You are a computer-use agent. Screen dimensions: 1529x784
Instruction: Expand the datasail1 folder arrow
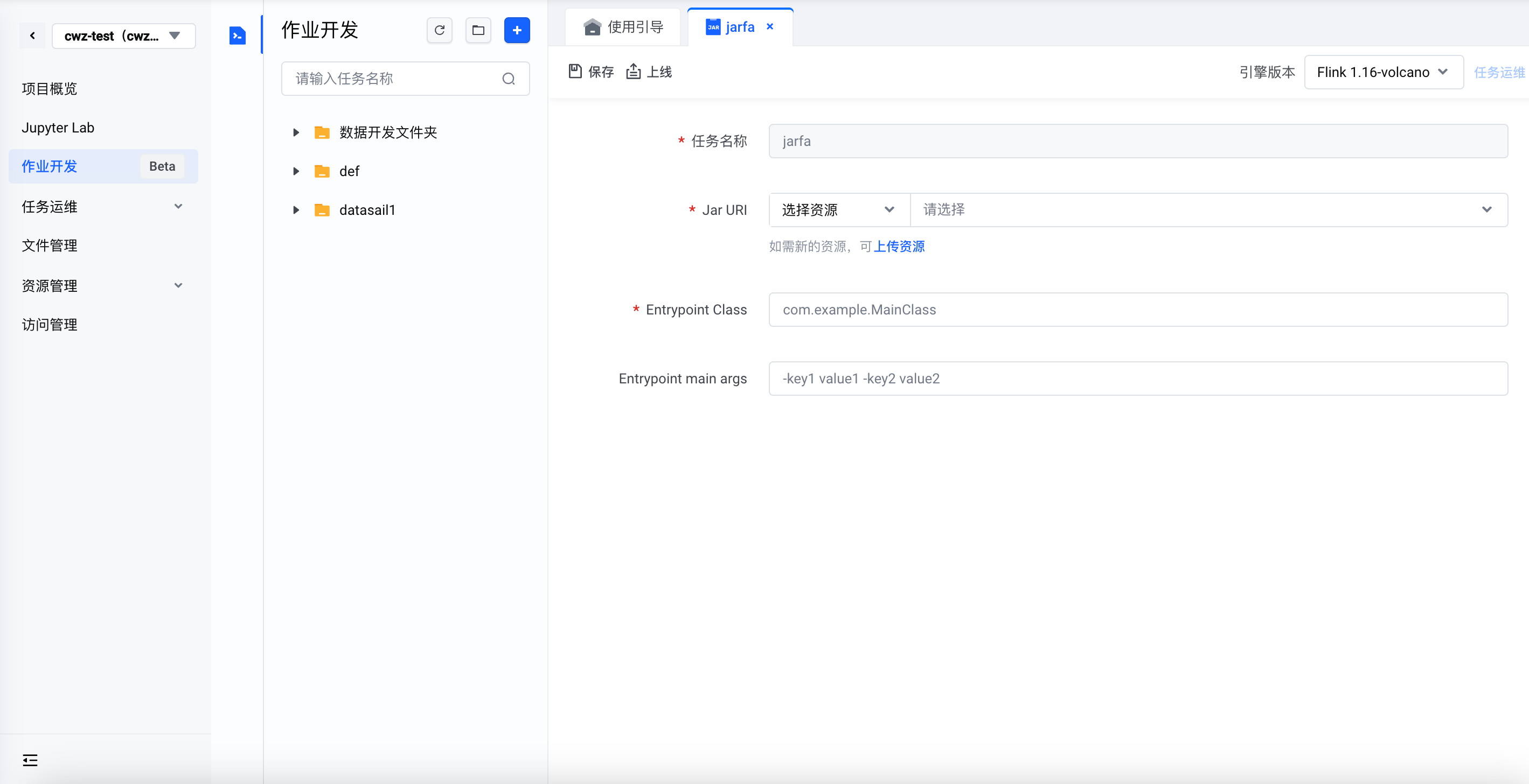click(296, 210)
